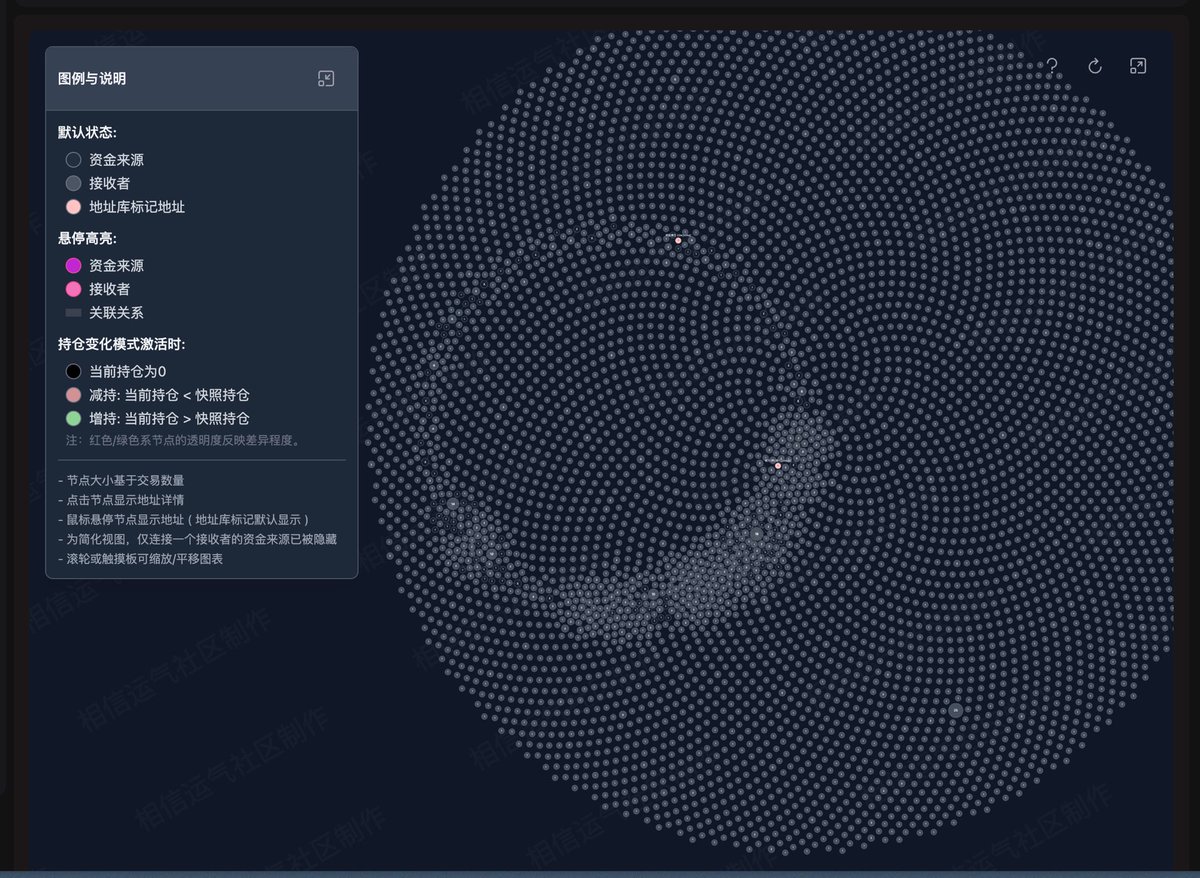Select the upper pink labeled address node
Image resolution: width=1200 pixels, height=878 pixels.
click(x=678, y=240)
